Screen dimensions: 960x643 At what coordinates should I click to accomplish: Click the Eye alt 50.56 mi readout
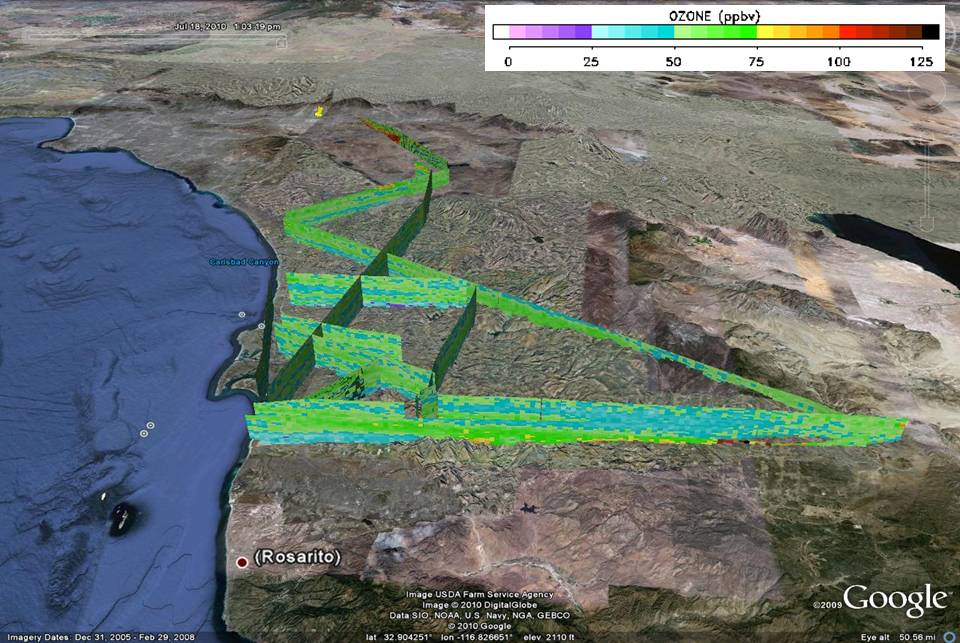[898, 637]
